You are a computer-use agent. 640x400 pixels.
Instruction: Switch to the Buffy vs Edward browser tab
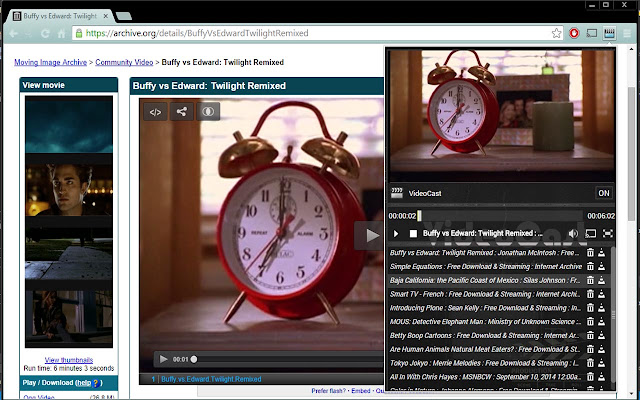(59, 16)
